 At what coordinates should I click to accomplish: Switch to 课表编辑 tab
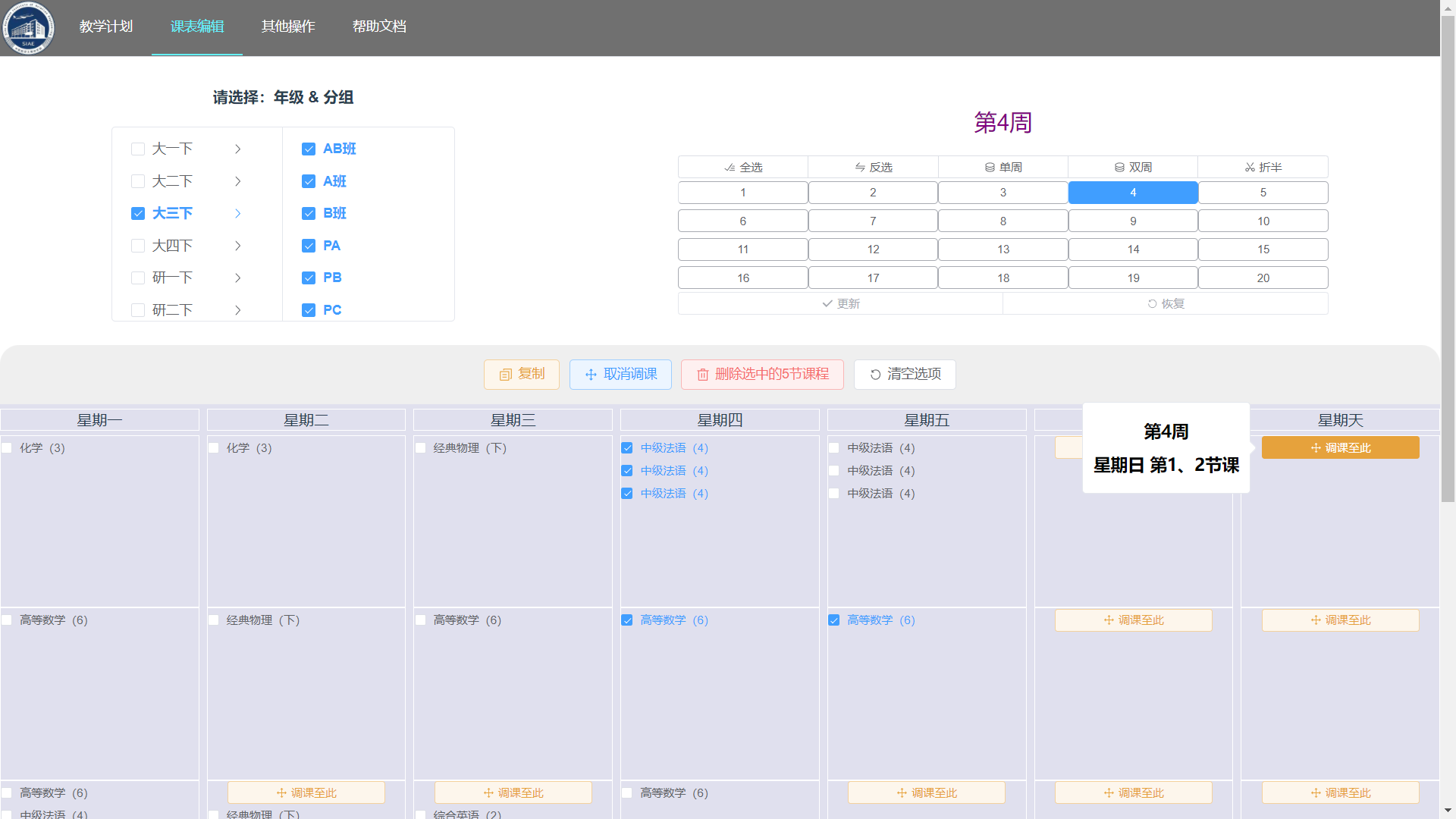(x=197, y=27)
